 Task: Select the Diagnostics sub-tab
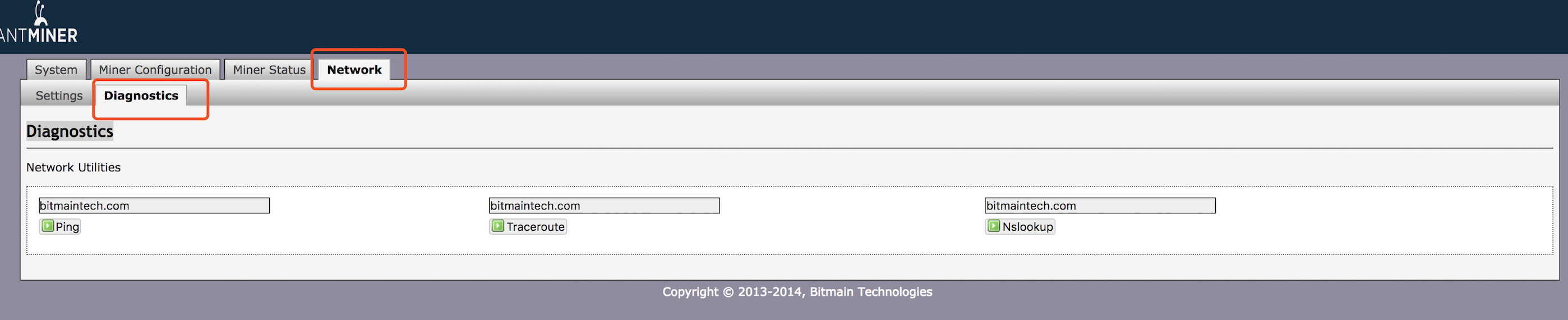[141, 95]
